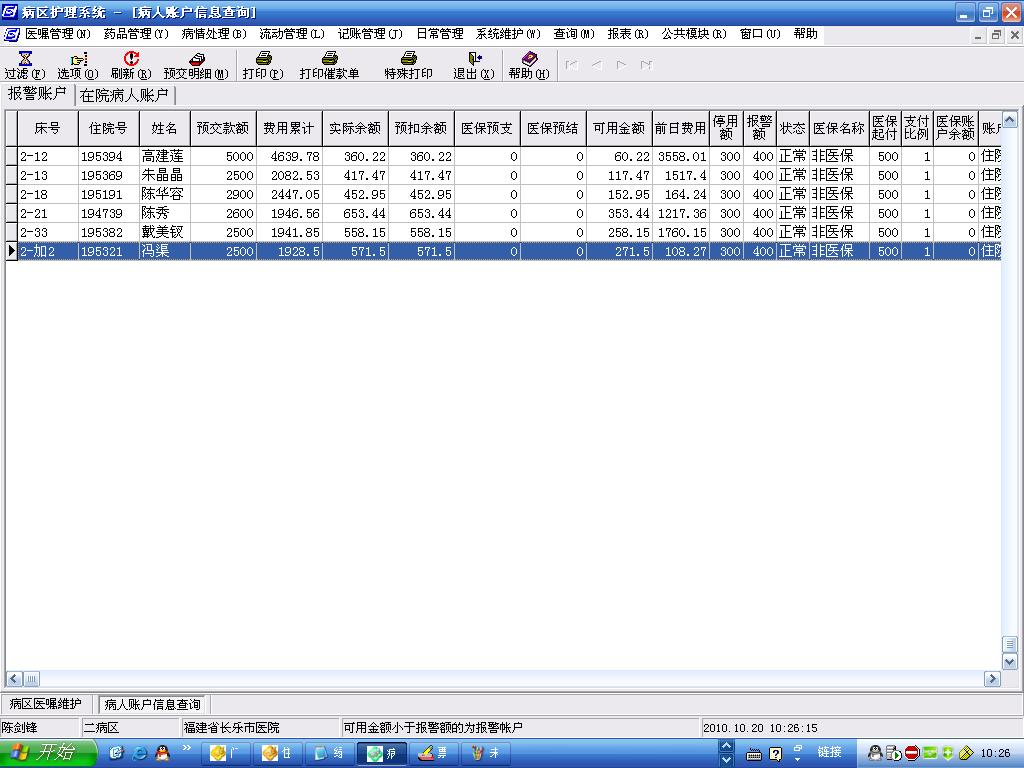Switch to 病区医嘱维护 window tab
The width and height of the screenshot is (1024, 768).
pyautogui.click(x=46, y=704)
